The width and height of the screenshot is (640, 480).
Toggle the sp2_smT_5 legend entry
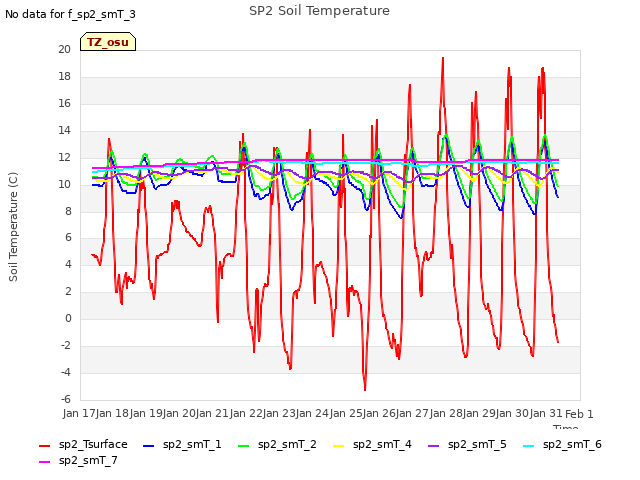pyautogui.click(x=467, y=444)
